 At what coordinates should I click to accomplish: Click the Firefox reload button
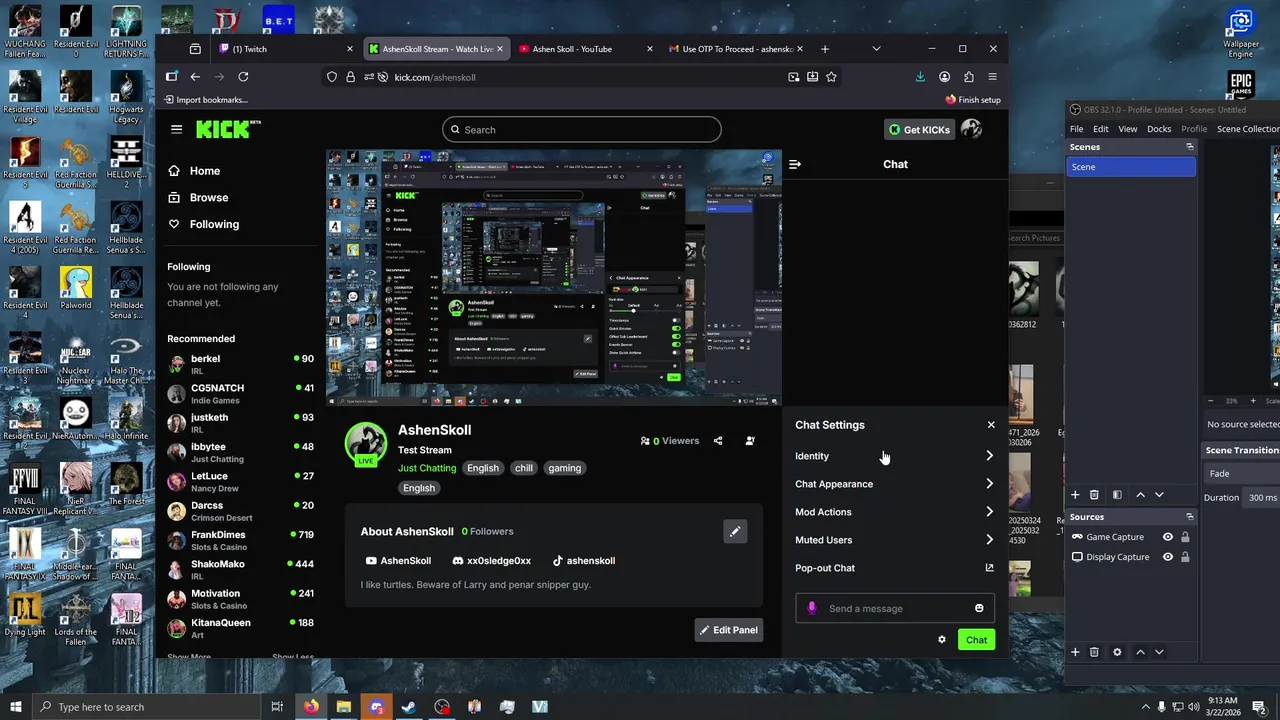(x=243, y=77)
